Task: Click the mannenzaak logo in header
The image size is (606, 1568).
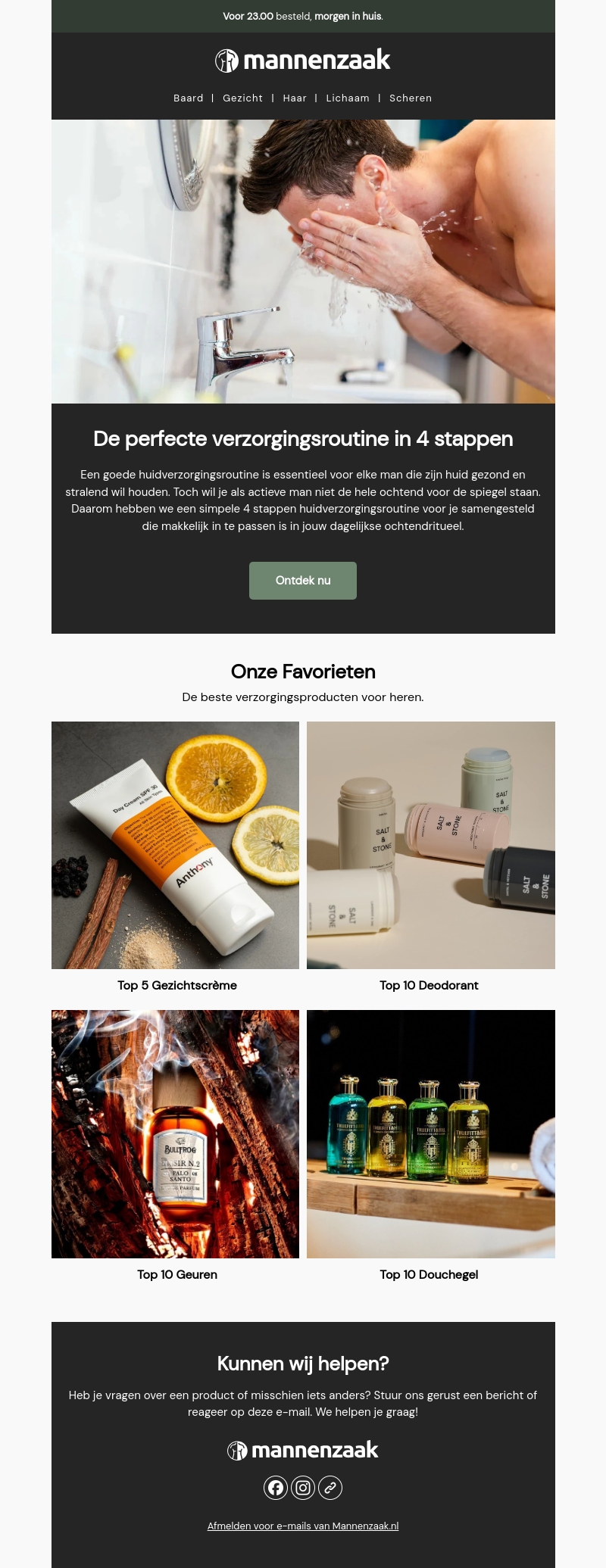Action: (303, 60)
